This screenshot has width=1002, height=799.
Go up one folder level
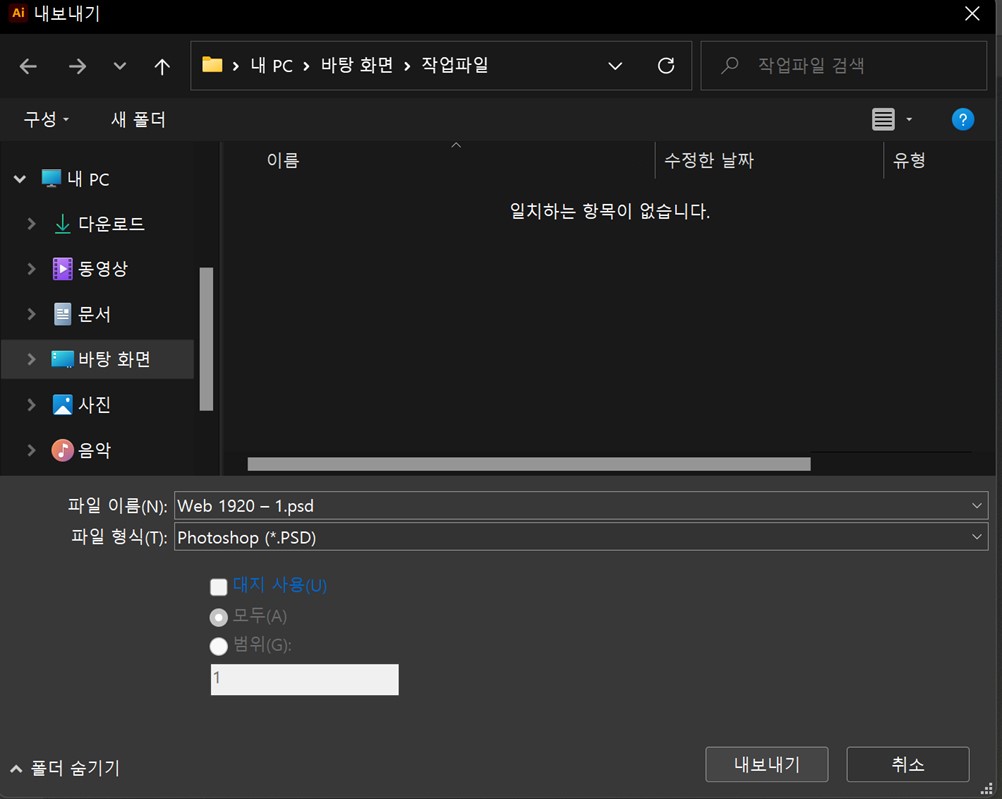(x=162, y=66)
